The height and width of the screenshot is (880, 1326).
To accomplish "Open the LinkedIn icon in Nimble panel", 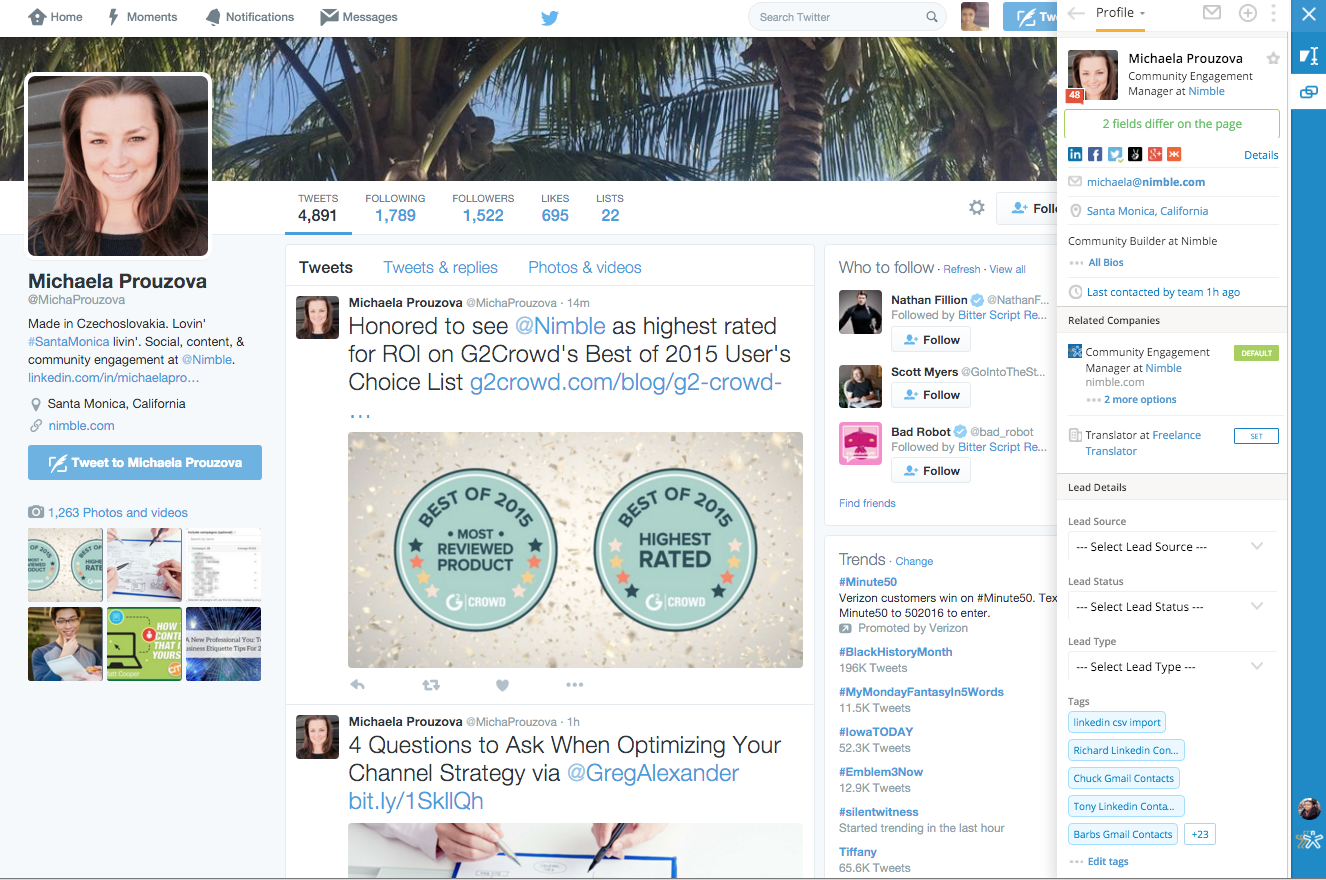I will click(x=1075, y=154).
